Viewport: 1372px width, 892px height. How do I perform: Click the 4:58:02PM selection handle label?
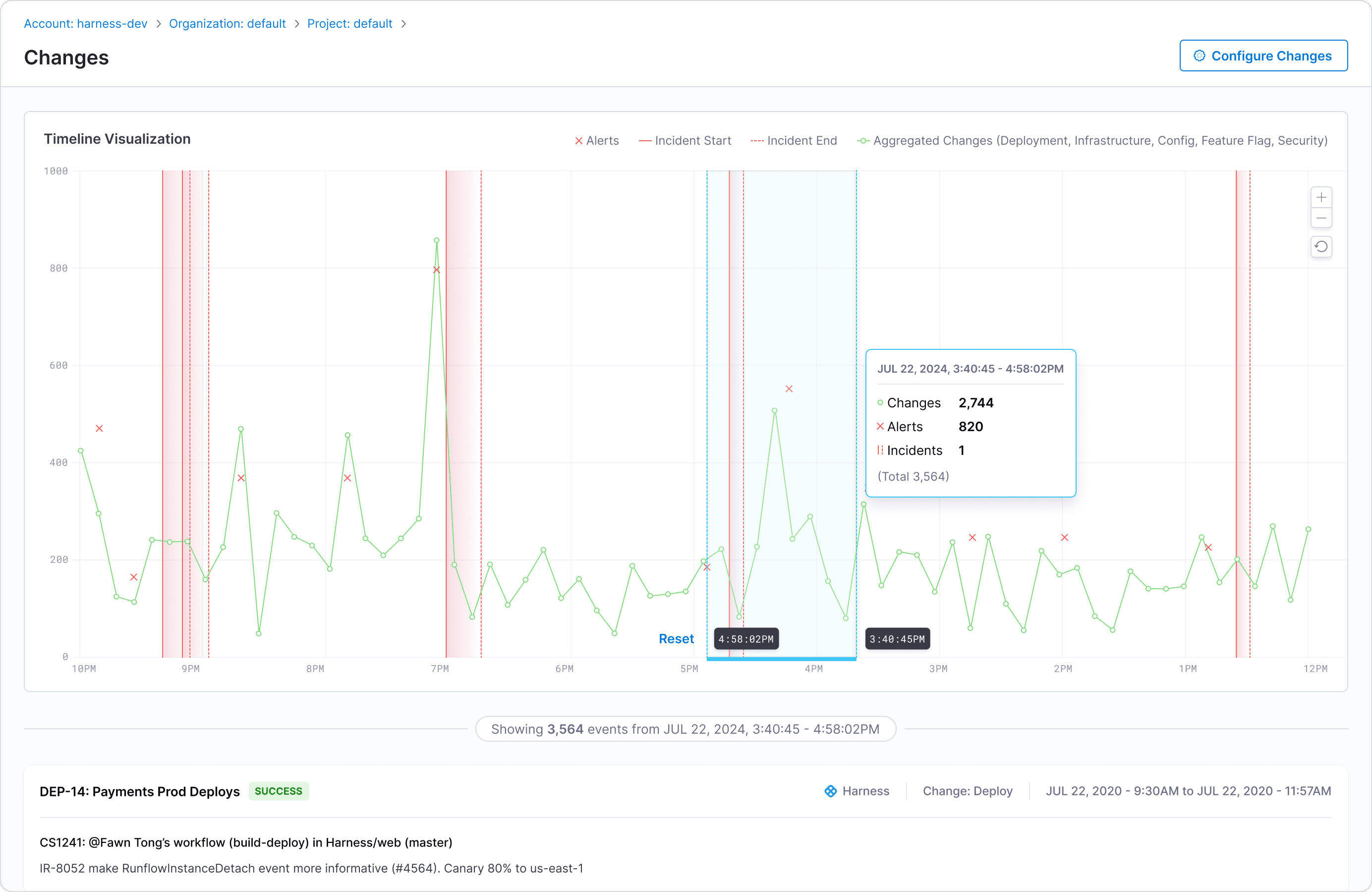click(746, 638)
